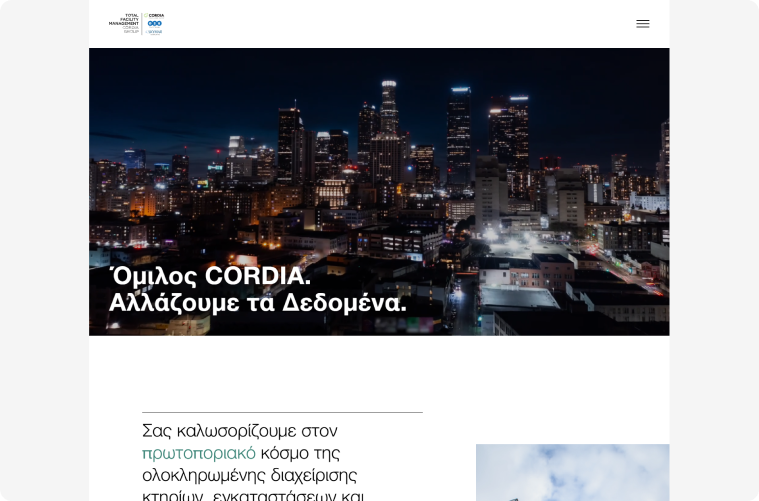Click the small logo beneath the Cordia emblem
This screenshot has height=501, width=759.
(155, 32)
